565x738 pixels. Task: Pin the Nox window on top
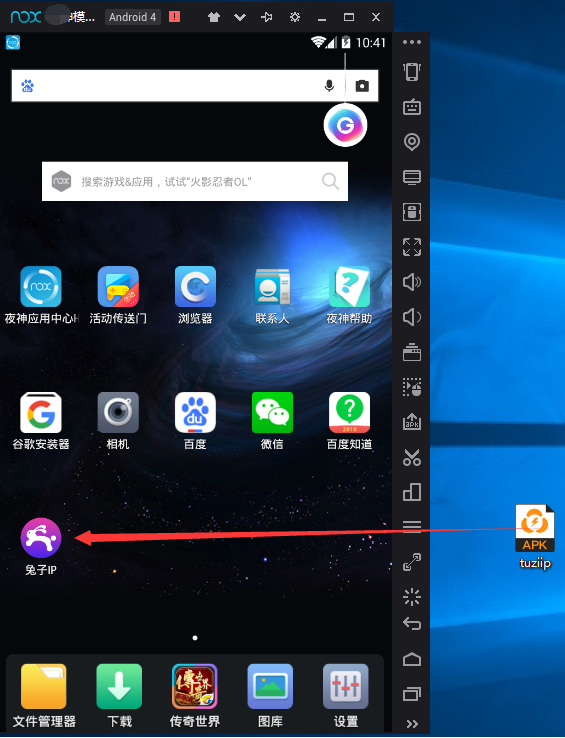pos(266,17)
